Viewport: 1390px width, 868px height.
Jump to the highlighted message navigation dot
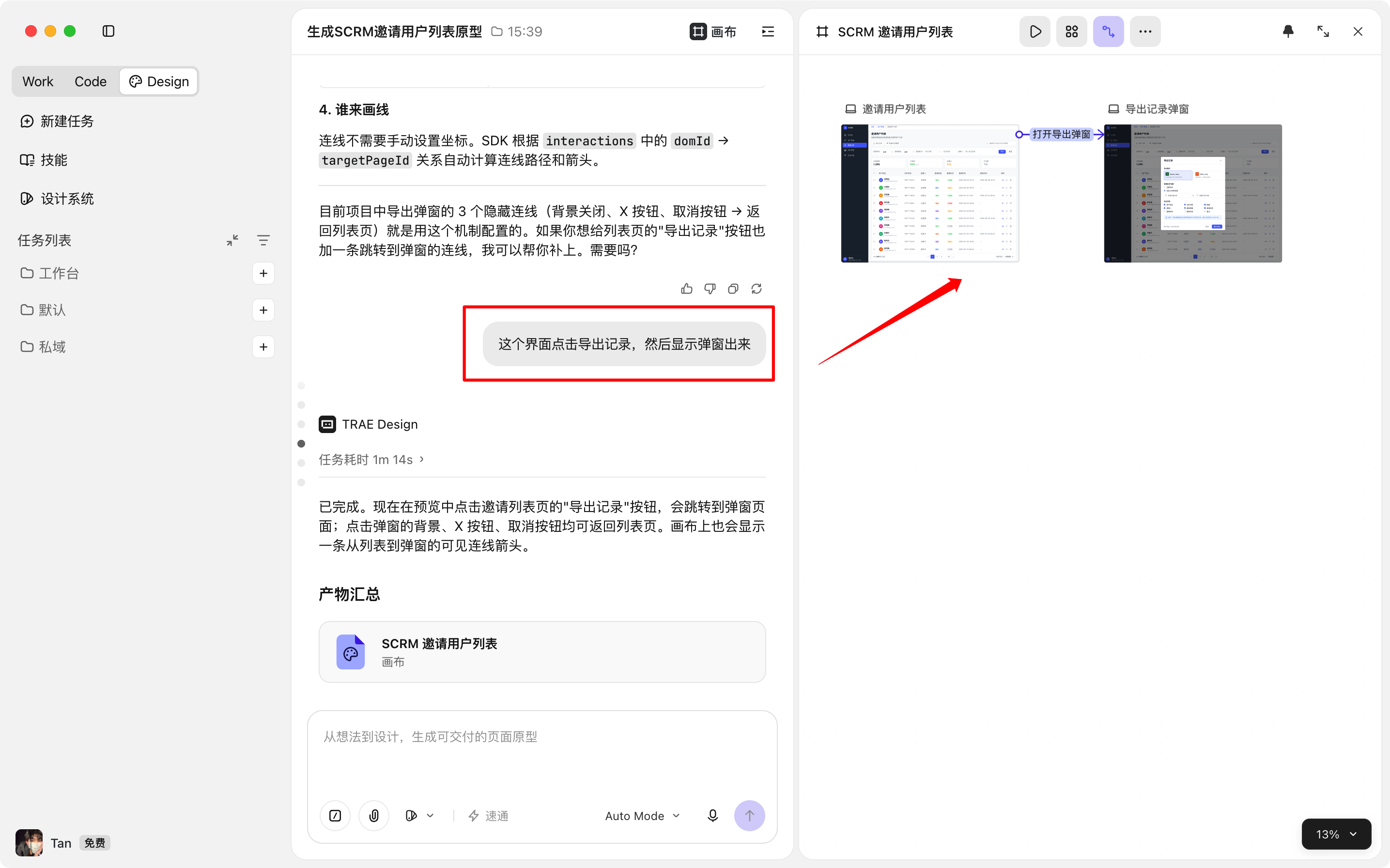(x=301, y=444)
